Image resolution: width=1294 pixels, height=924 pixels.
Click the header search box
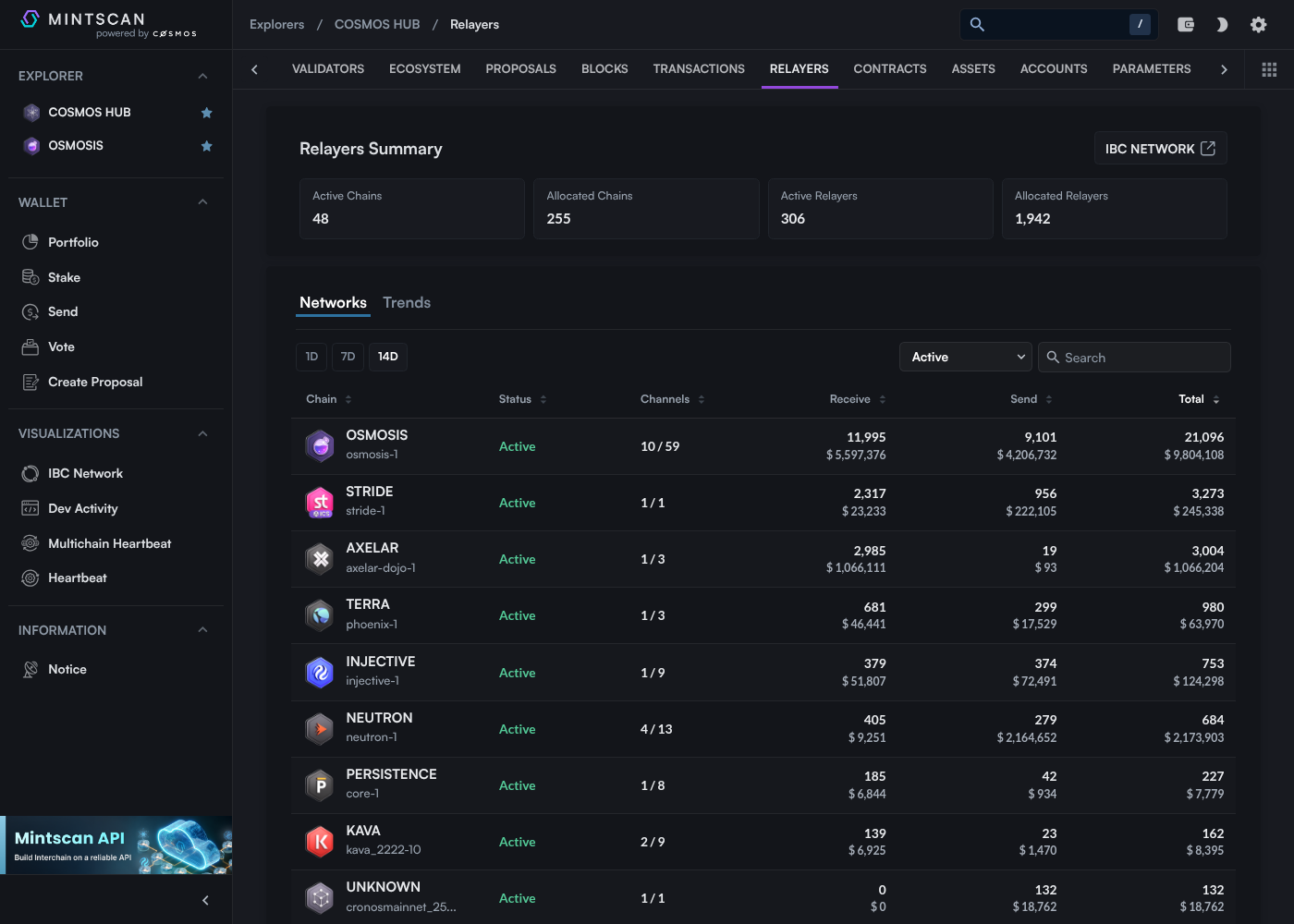(1059, 25)
